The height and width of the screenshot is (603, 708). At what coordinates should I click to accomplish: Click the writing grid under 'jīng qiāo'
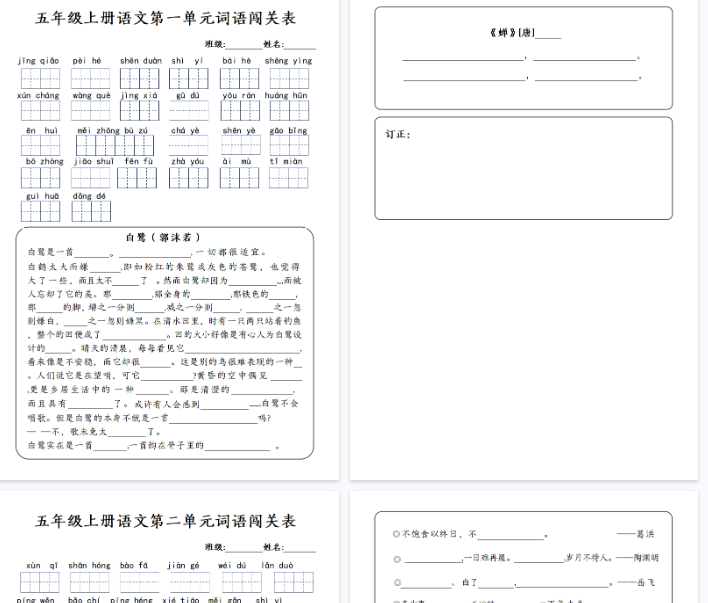[x=39, y=79]
